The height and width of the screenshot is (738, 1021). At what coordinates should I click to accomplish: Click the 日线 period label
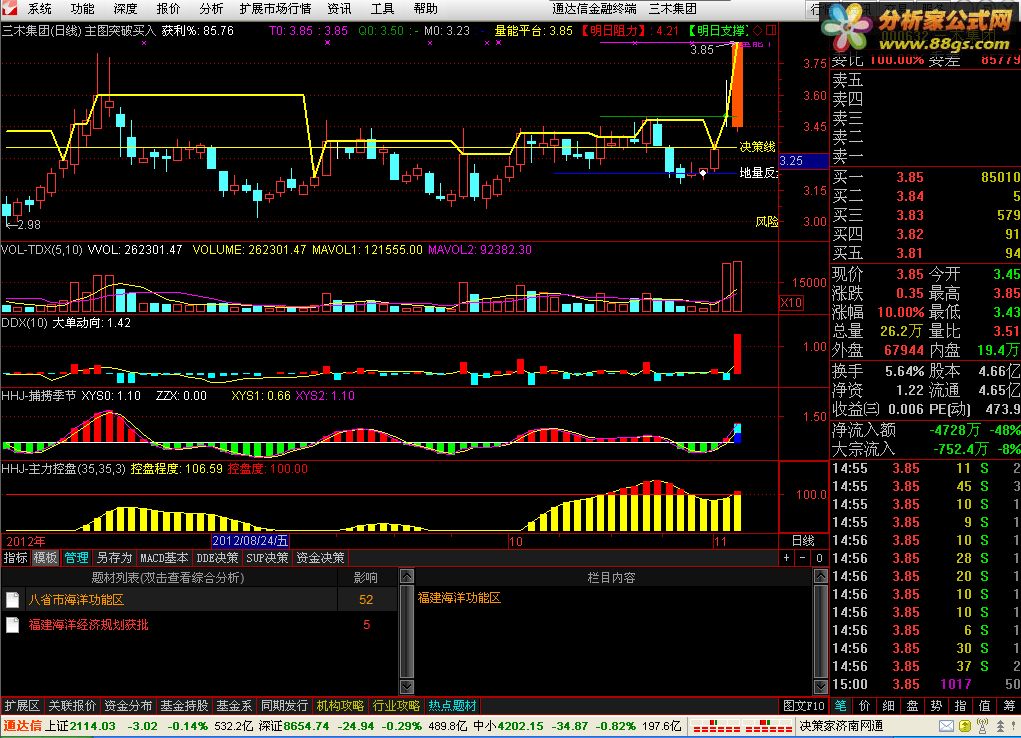803,541
